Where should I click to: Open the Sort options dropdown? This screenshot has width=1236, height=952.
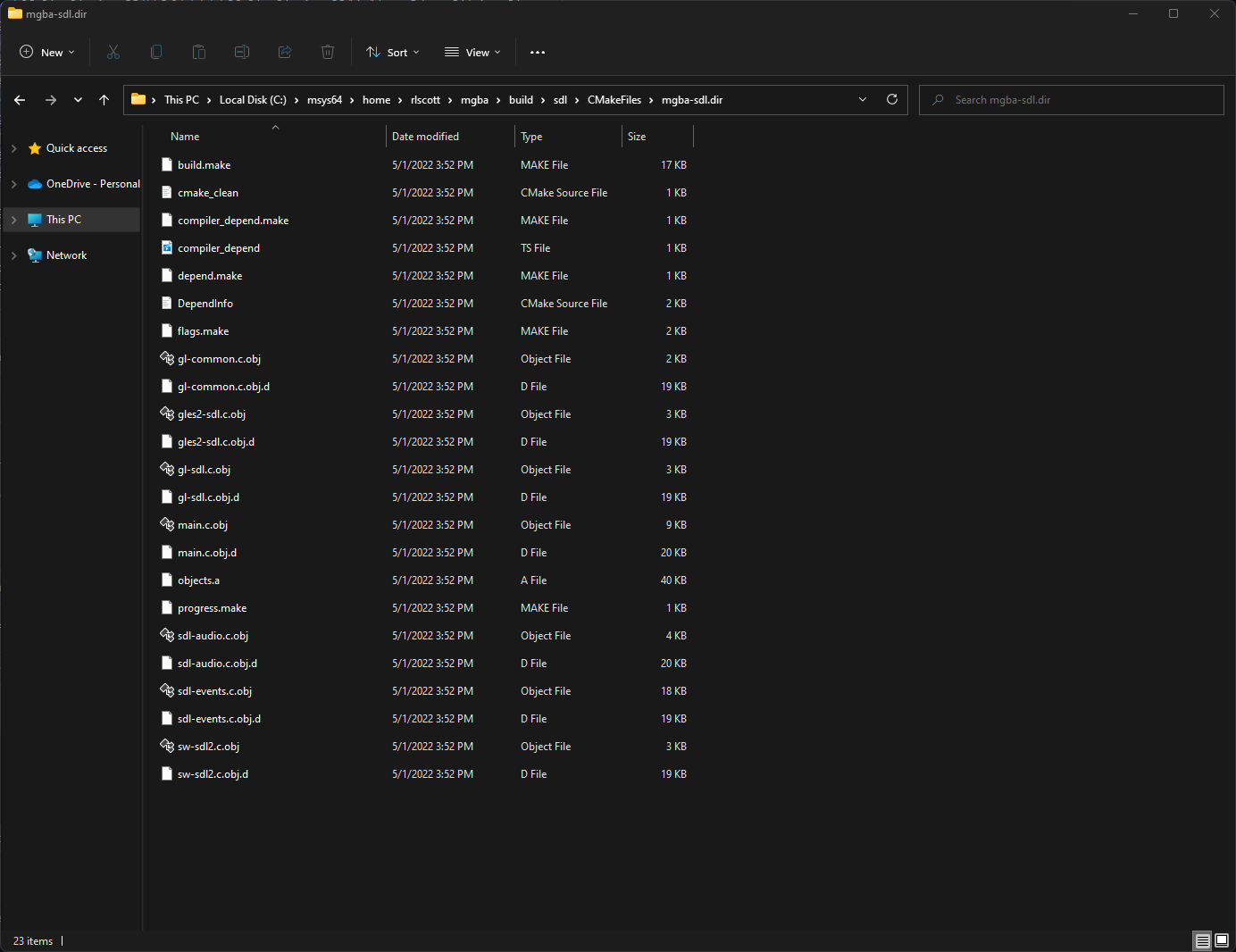tap(392, 52)
